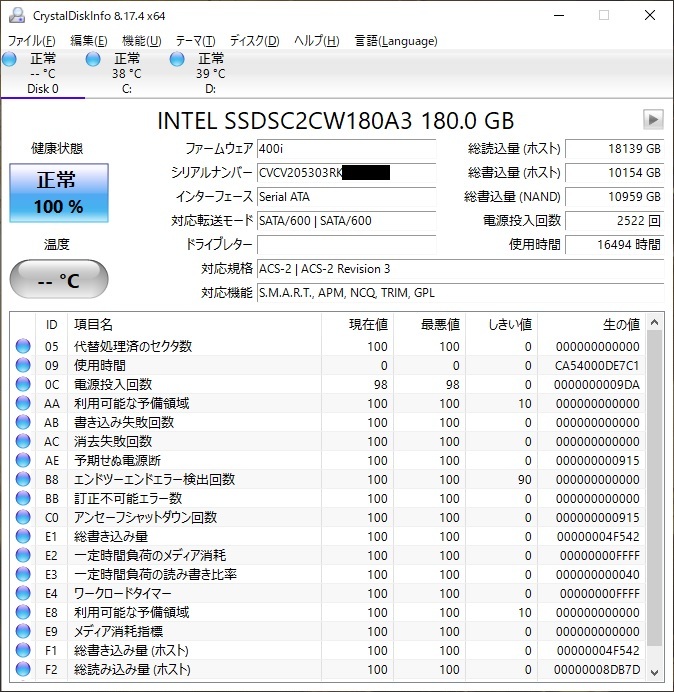Click the status orb for drive C:

93,59
